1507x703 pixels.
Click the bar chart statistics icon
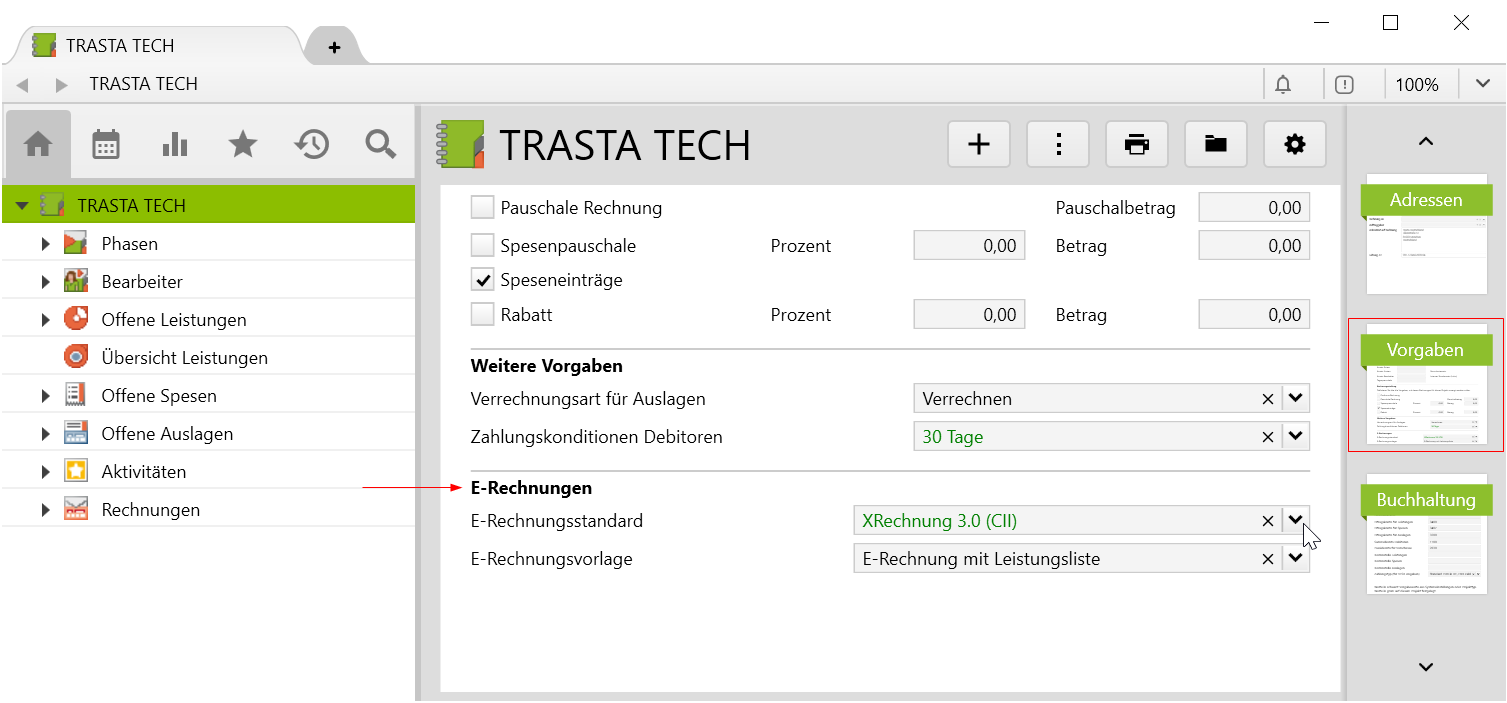[x=174, y=145]
